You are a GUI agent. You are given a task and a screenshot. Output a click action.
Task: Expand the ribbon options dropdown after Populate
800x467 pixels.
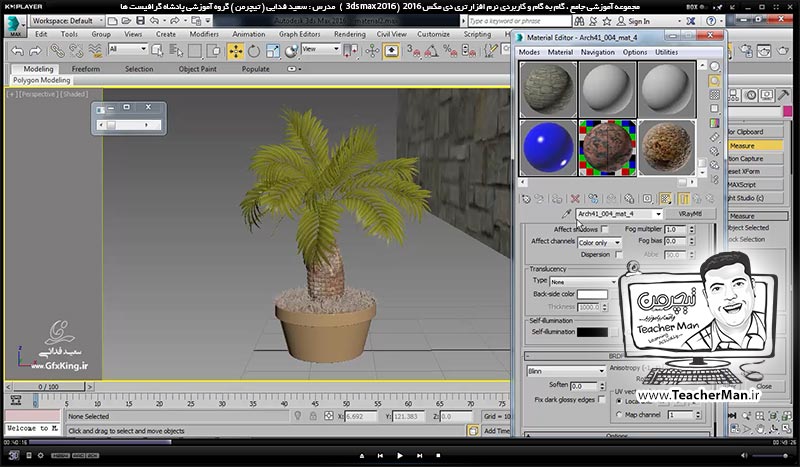[x=294, y=69]
